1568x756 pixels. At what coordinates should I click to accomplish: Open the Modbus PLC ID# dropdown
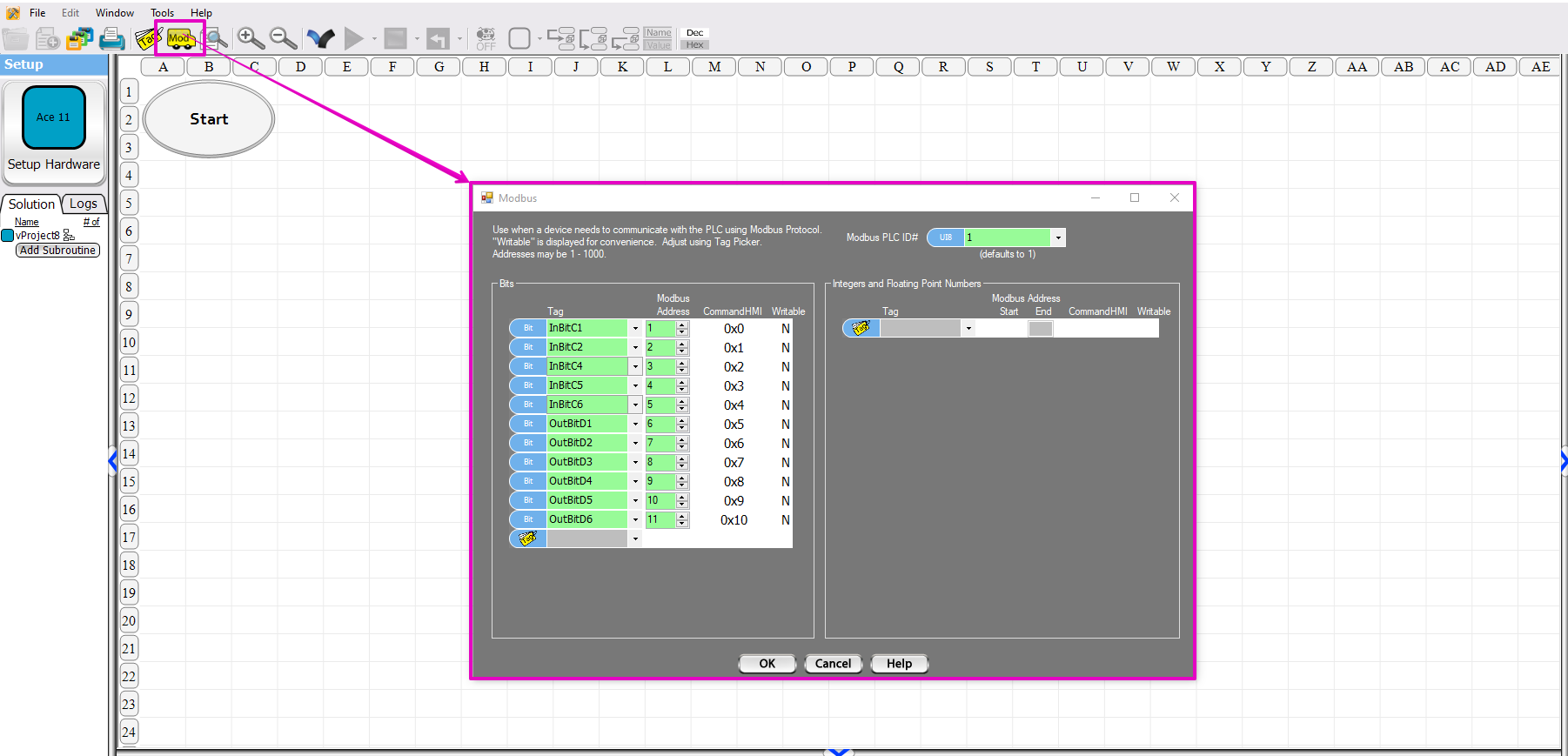tap(1058, 238)
